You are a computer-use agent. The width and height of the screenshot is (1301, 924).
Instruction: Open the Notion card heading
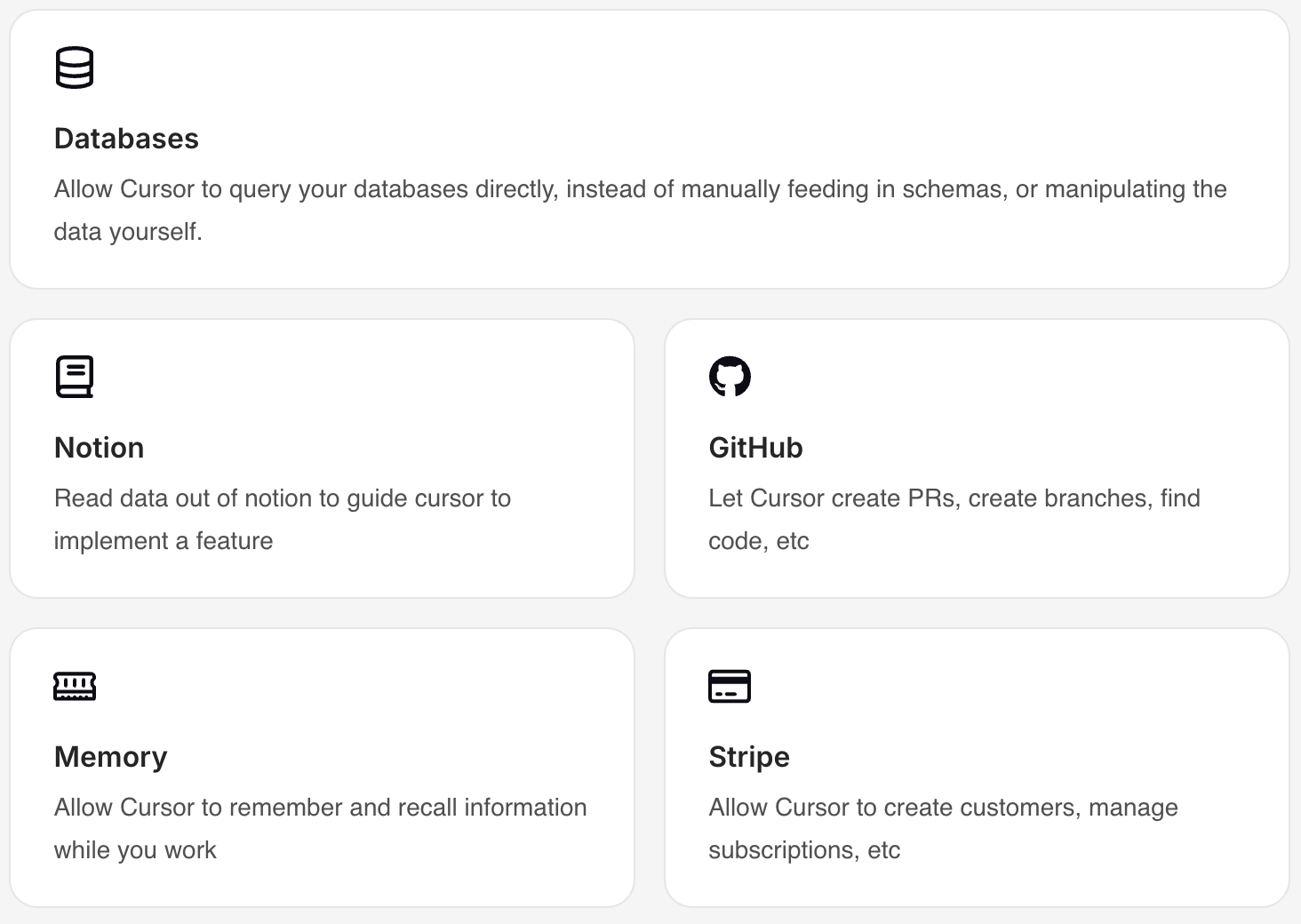click(99, 448)
